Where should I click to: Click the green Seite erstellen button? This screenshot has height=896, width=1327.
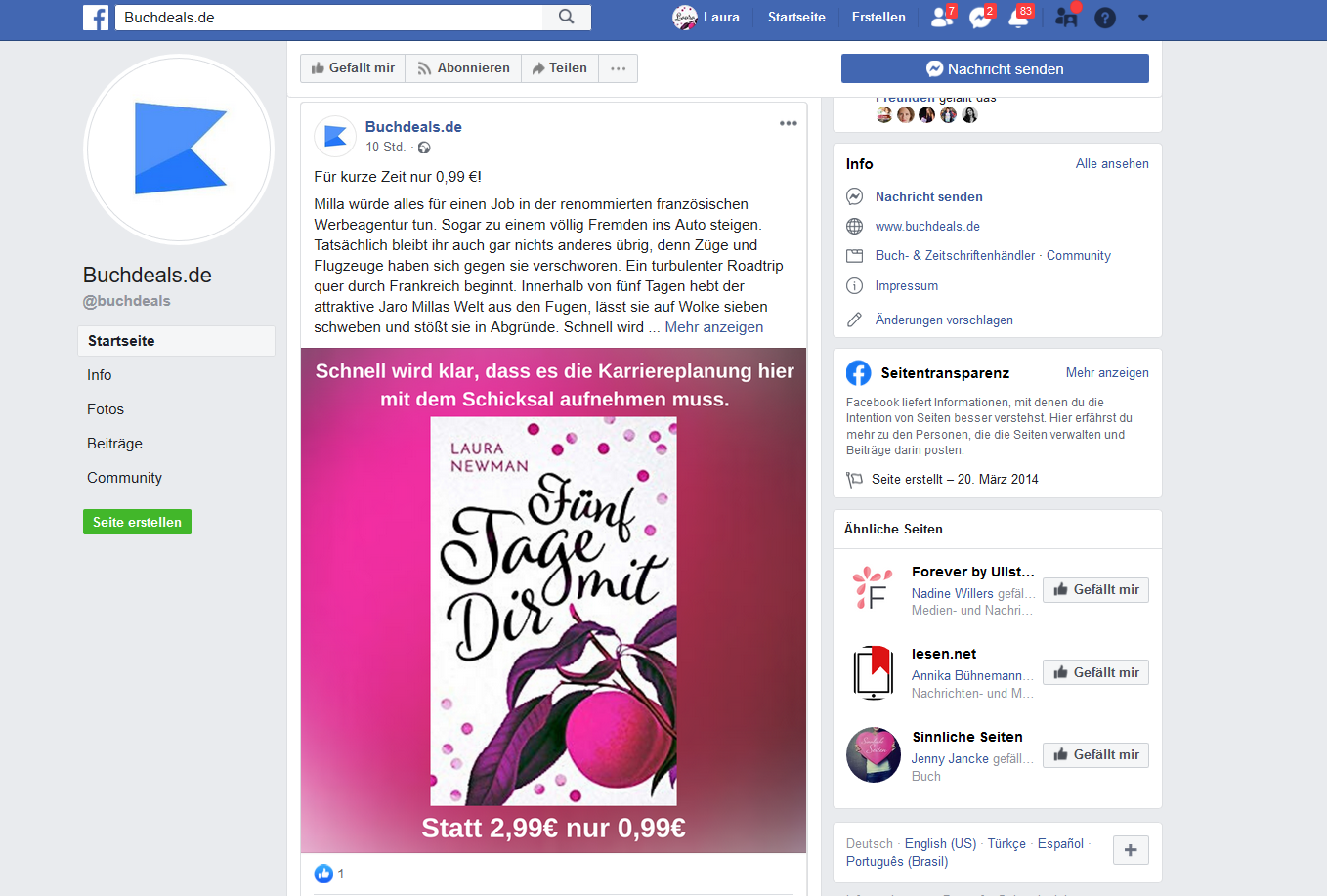[x=137, y=522]
